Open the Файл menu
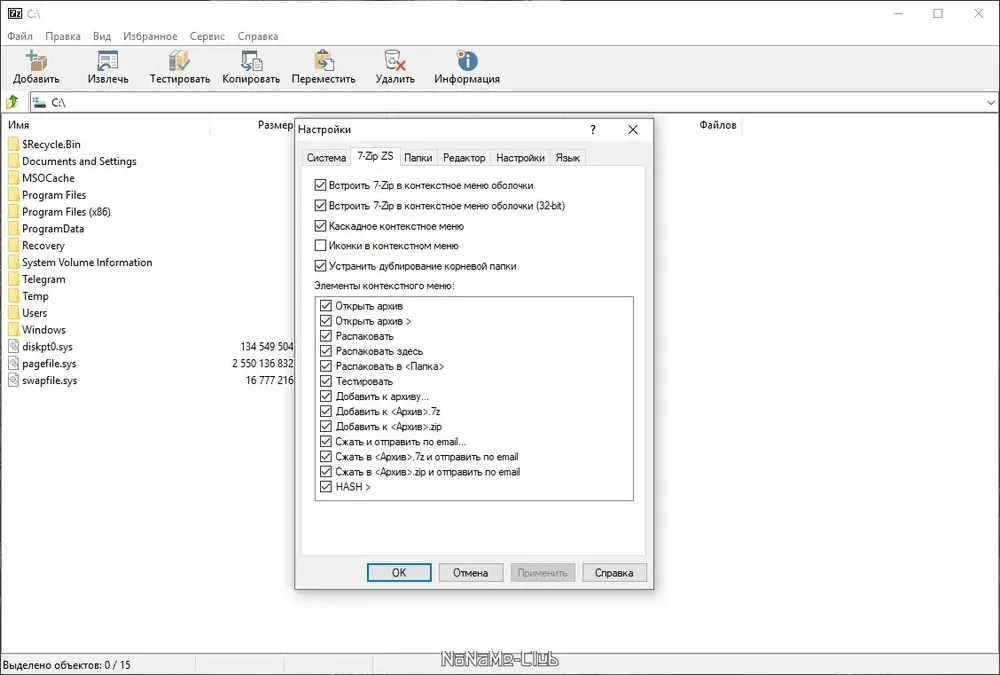This screenshot has width=1000, height=675. pyautogui.click(x=20, y=36)
